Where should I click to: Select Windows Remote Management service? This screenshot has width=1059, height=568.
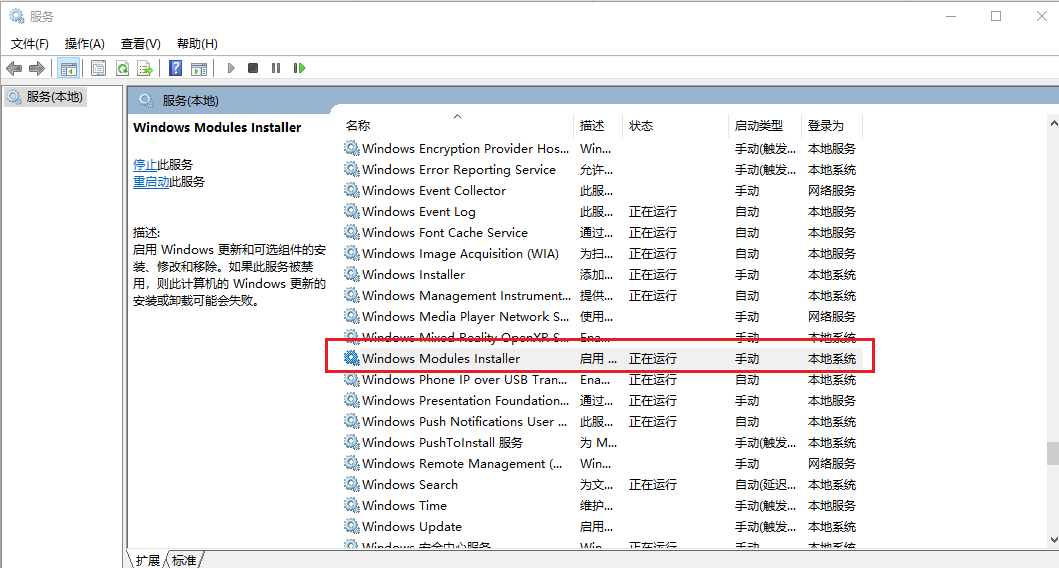(462, 463)
